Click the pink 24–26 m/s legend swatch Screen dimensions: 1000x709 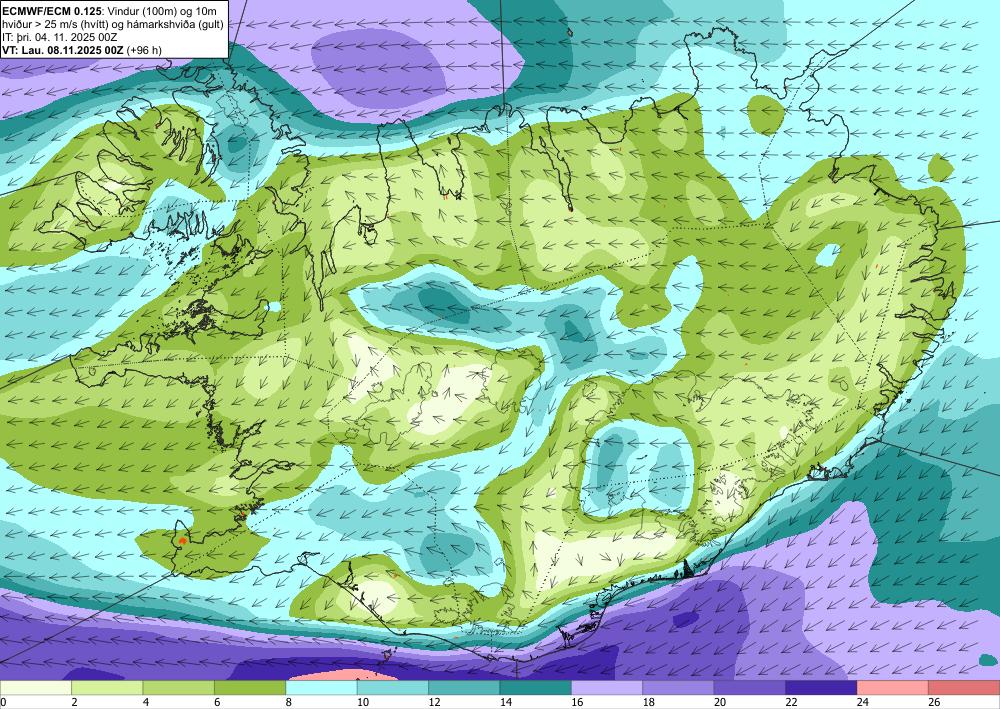(x=893, y=688)
